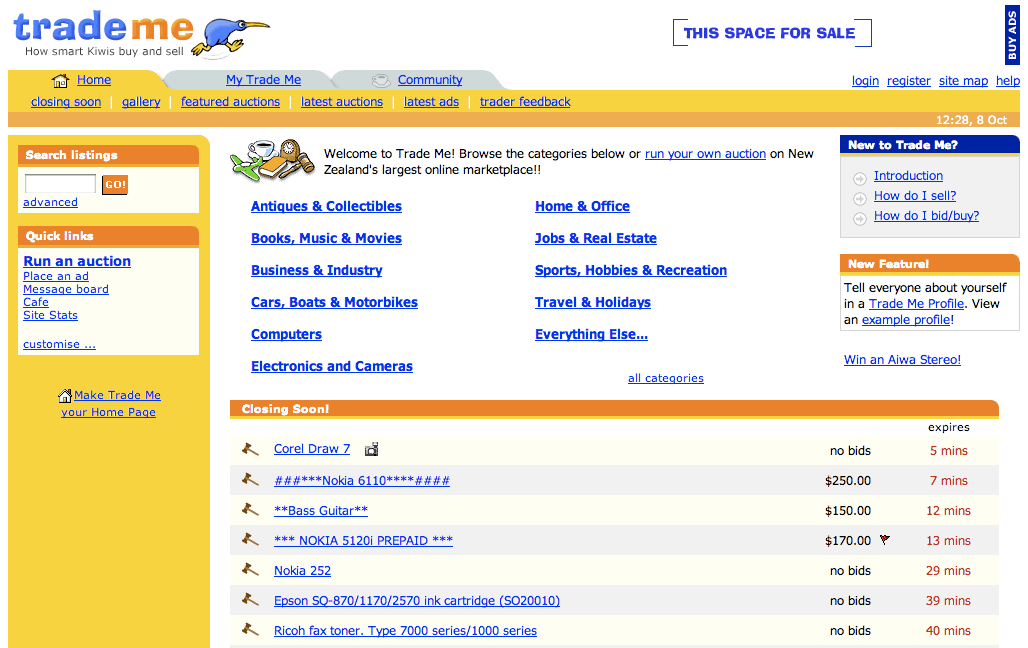The width and height of the screenshot is (1028, 648).
Task: Open the Home tab
Action: tap(94, 79)
